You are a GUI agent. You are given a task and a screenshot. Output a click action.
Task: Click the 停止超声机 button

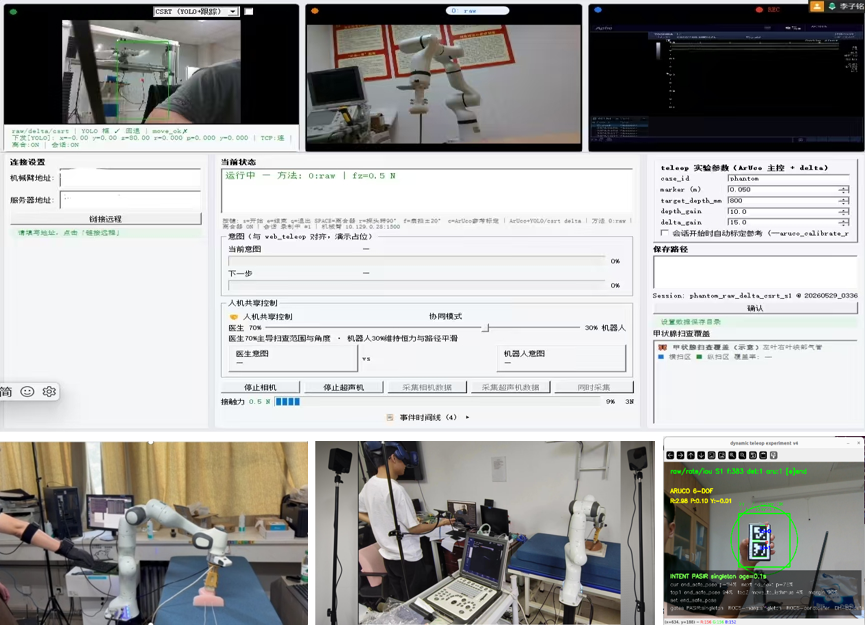click(x=344, y=387)
